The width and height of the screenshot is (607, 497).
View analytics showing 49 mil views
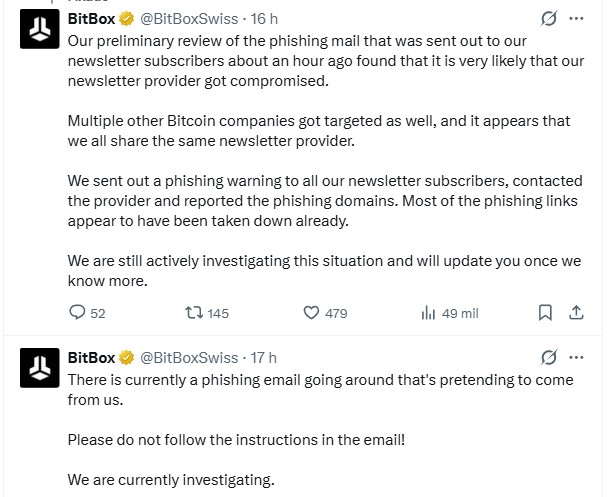(450, 313)
